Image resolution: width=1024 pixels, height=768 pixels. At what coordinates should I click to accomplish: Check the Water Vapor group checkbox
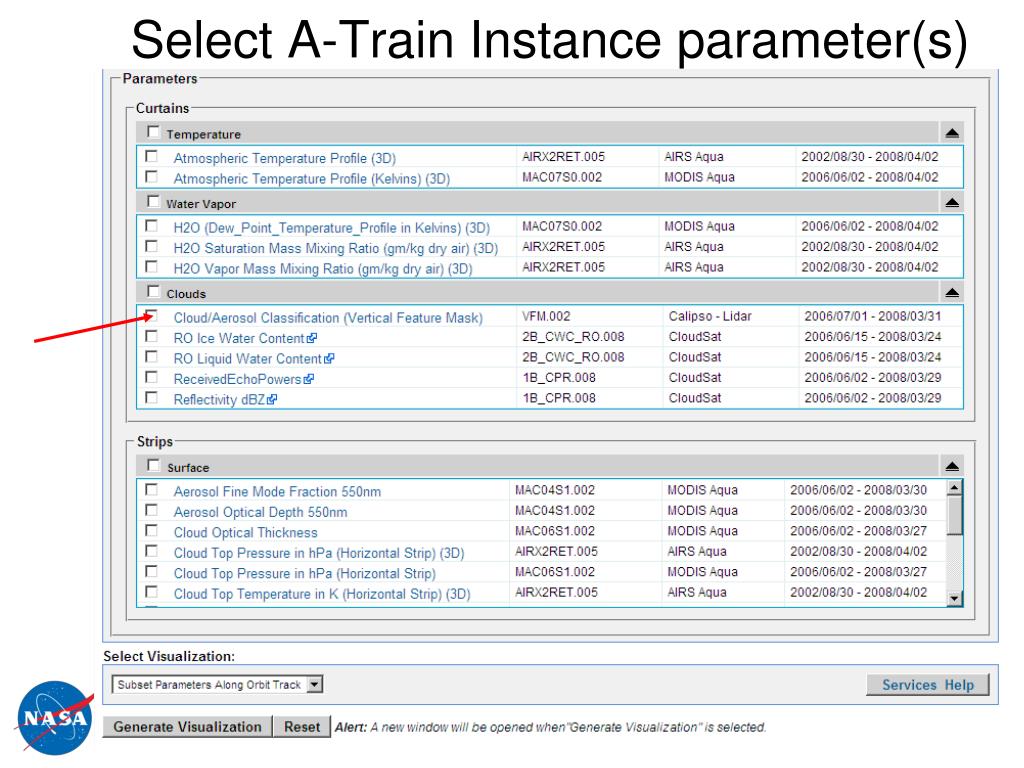pyautogui.click(x=153, y=201)
